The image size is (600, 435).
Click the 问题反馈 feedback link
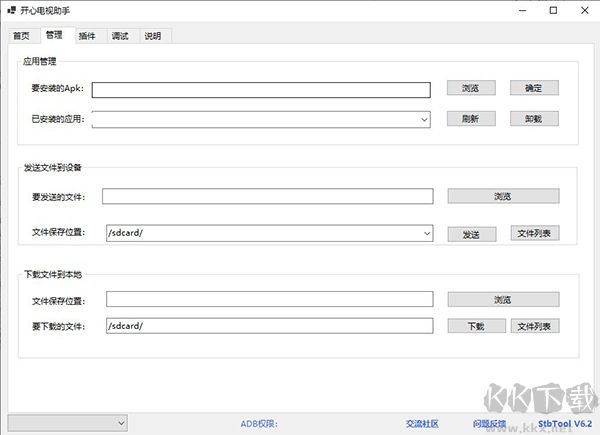tap(488, 424)
